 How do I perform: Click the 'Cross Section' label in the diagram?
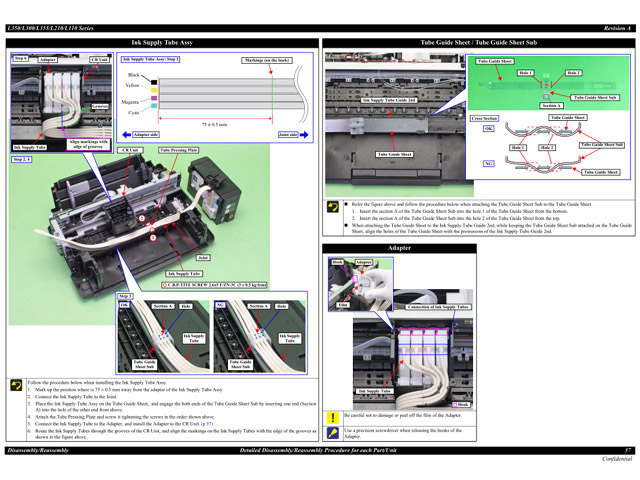click(x=484, y=118)
